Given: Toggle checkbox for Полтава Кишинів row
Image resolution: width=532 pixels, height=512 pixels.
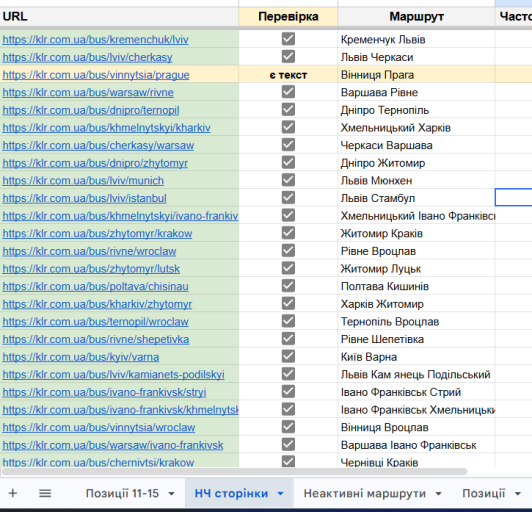Looking at the screenshot, I should pos(288,286).
